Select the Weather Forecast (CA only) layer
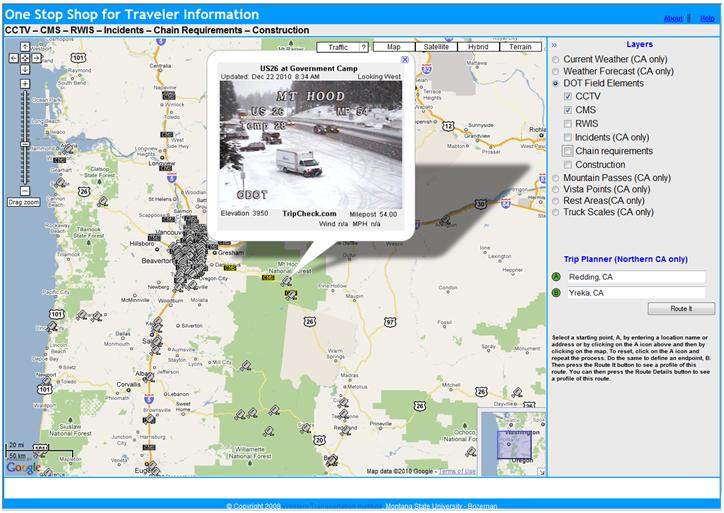The image size is (724, 513). tap(555, 72)
